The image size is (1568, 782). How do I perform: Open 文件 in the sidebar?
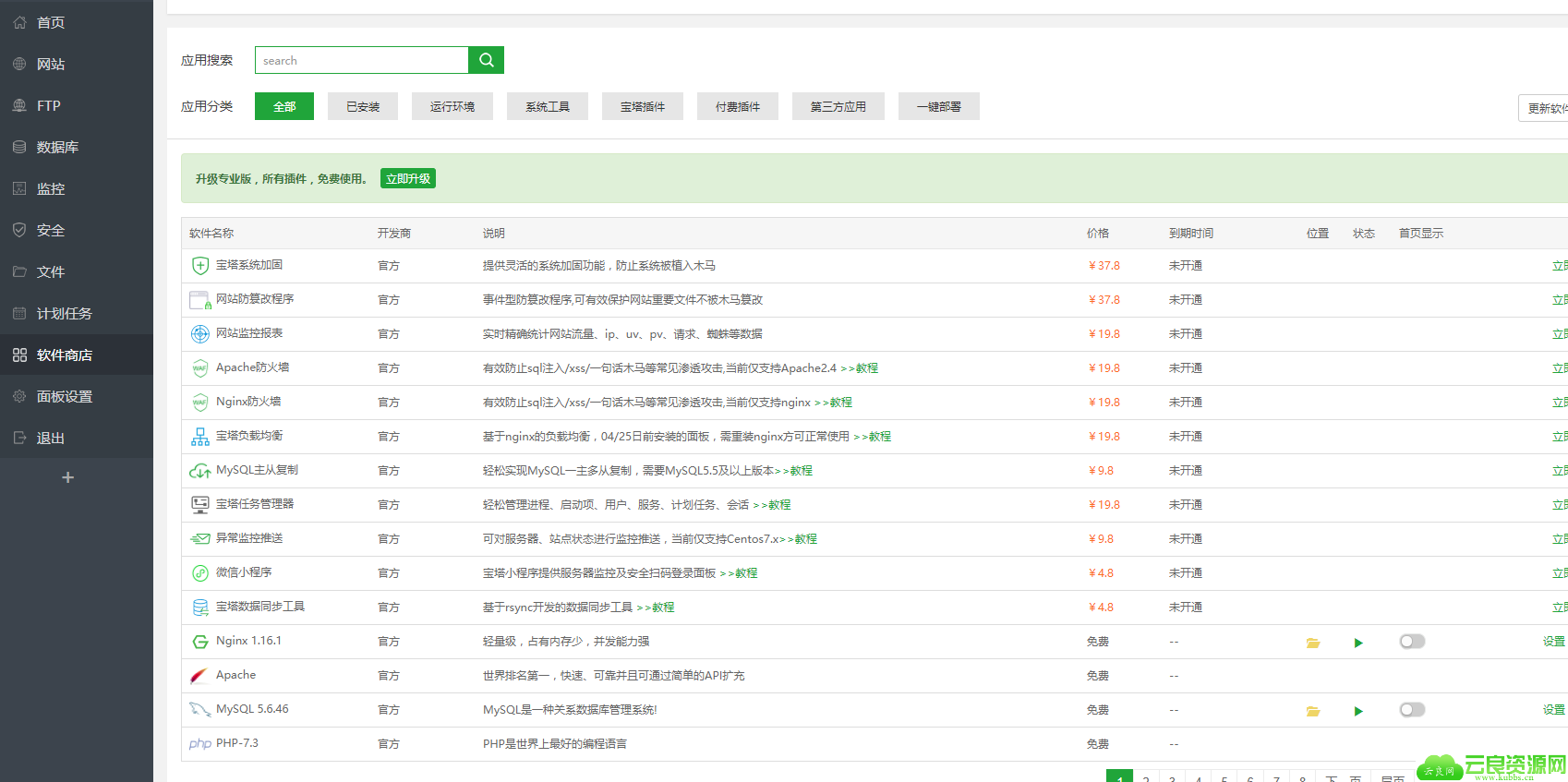(x=77, y=271)
